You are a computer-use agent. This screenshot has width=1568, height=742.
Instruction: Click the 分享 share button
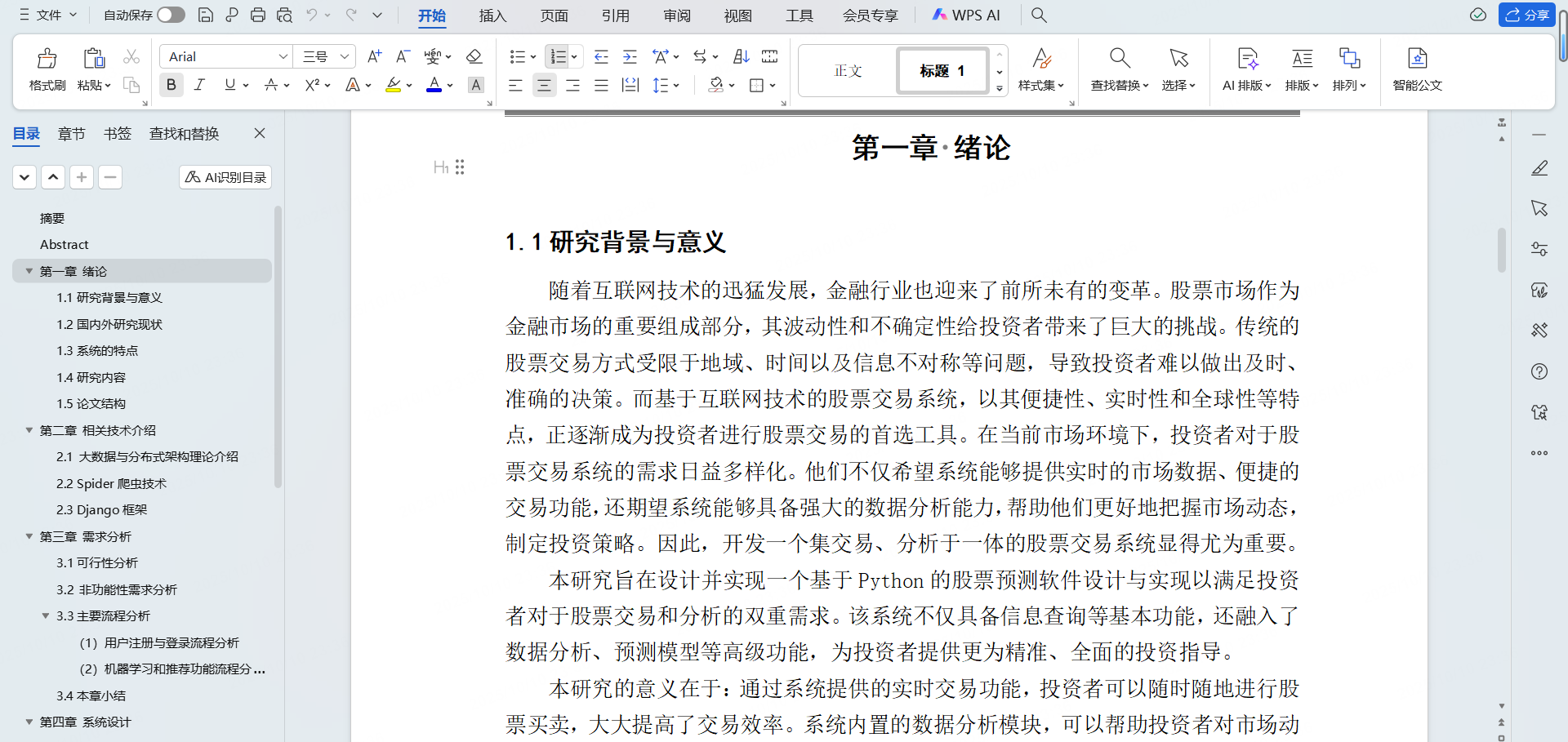click(x=1526, y=15)
